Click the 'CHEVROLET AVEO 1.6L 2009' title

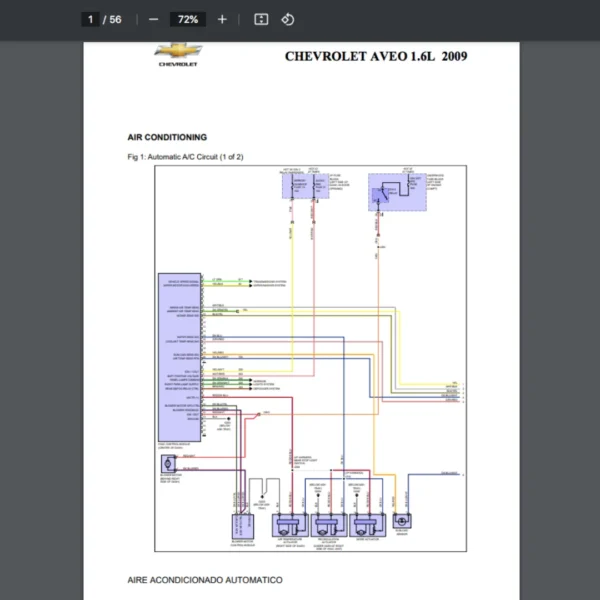[376, 56]
